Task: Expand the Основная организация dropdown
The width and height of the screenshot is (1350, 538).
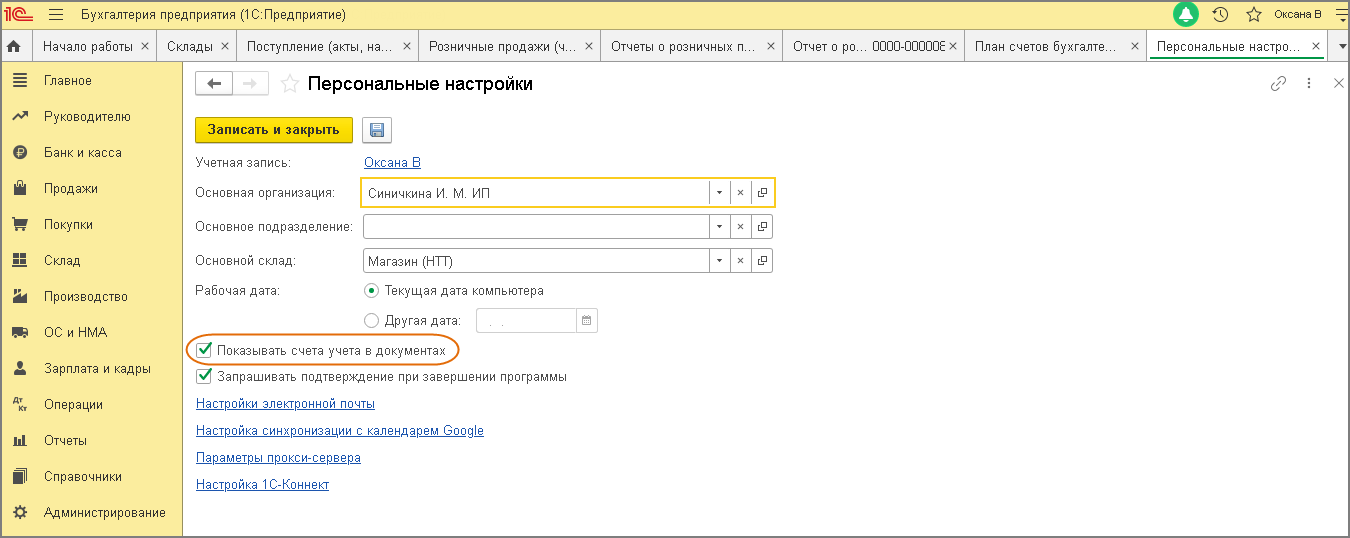Action: pos(719,193)
